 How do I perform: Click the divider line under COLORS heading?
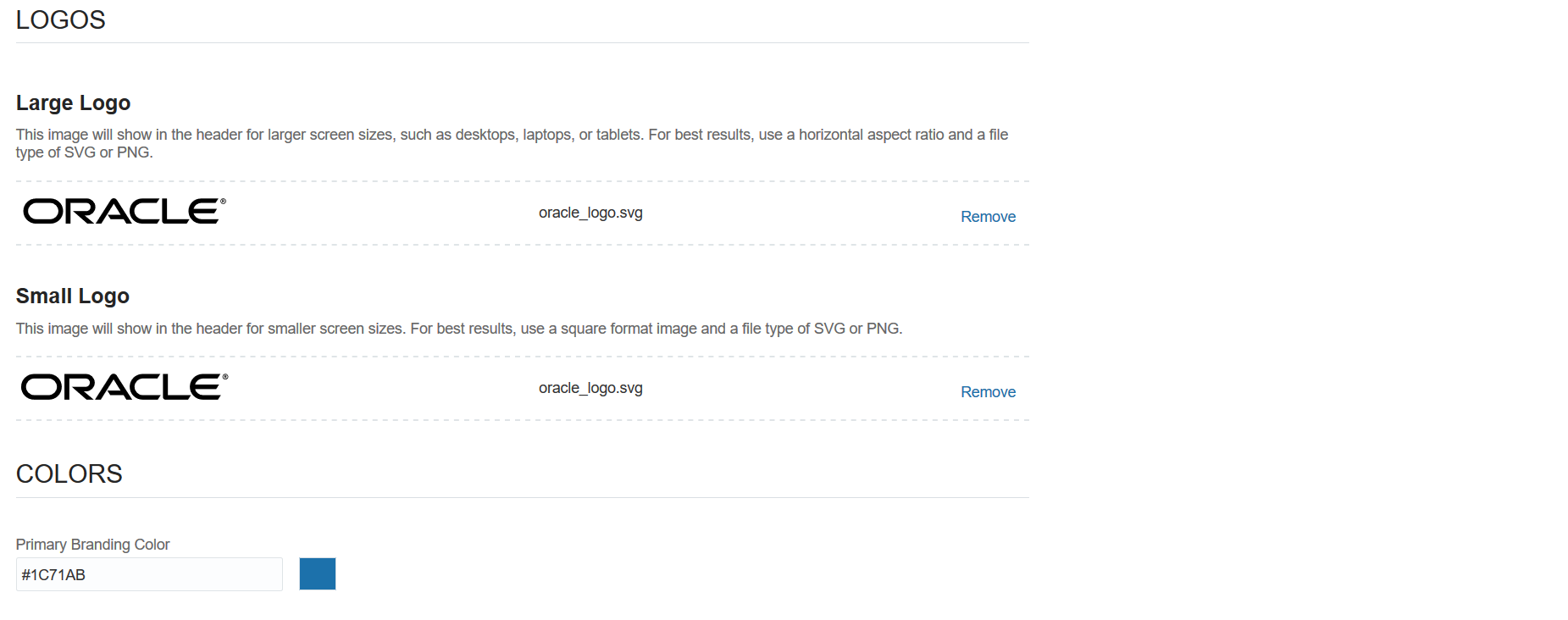coord(522,497)
